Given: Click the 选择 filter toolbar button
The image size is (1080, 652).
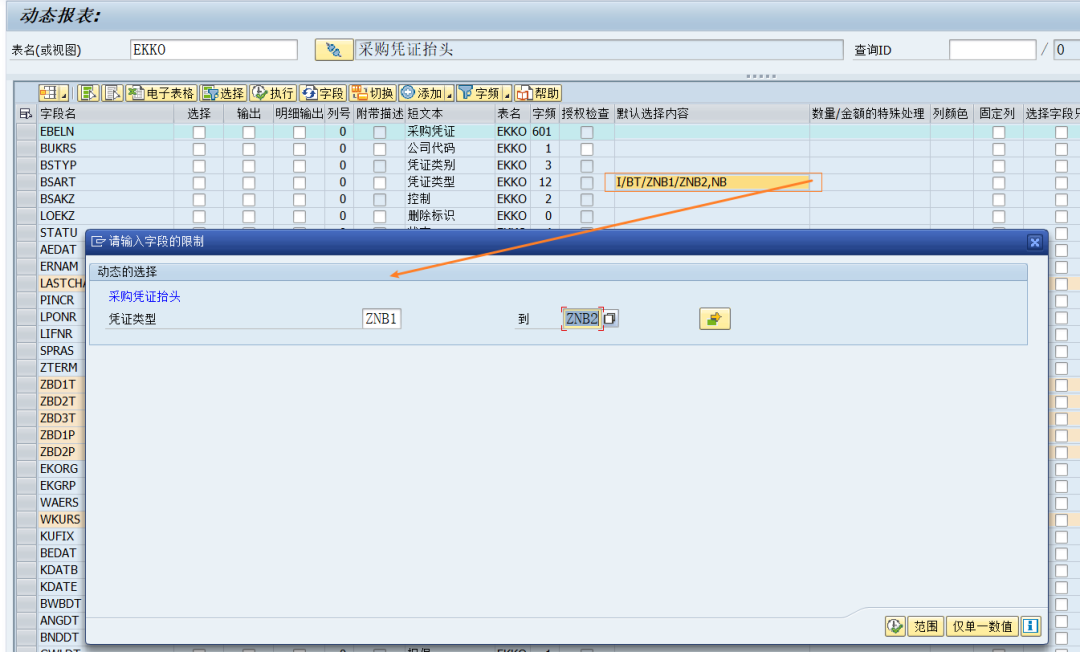Looking at the screenshot, I should (223, 93).
